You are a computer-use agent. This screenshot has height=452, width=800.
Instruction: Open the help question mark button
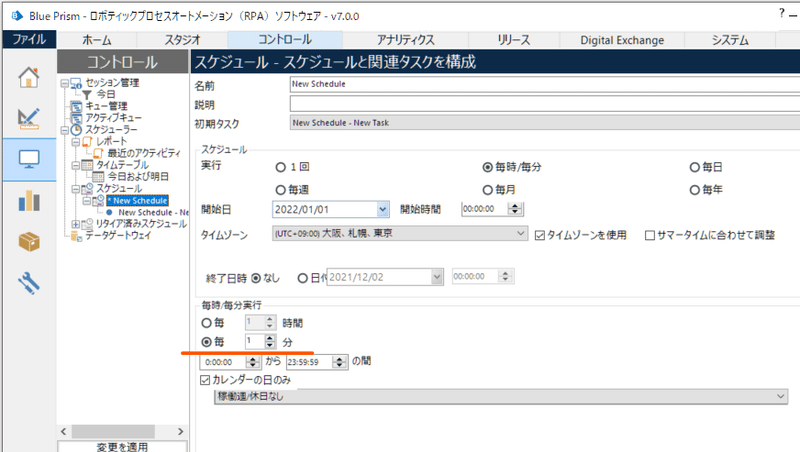[x=781, y=13]
